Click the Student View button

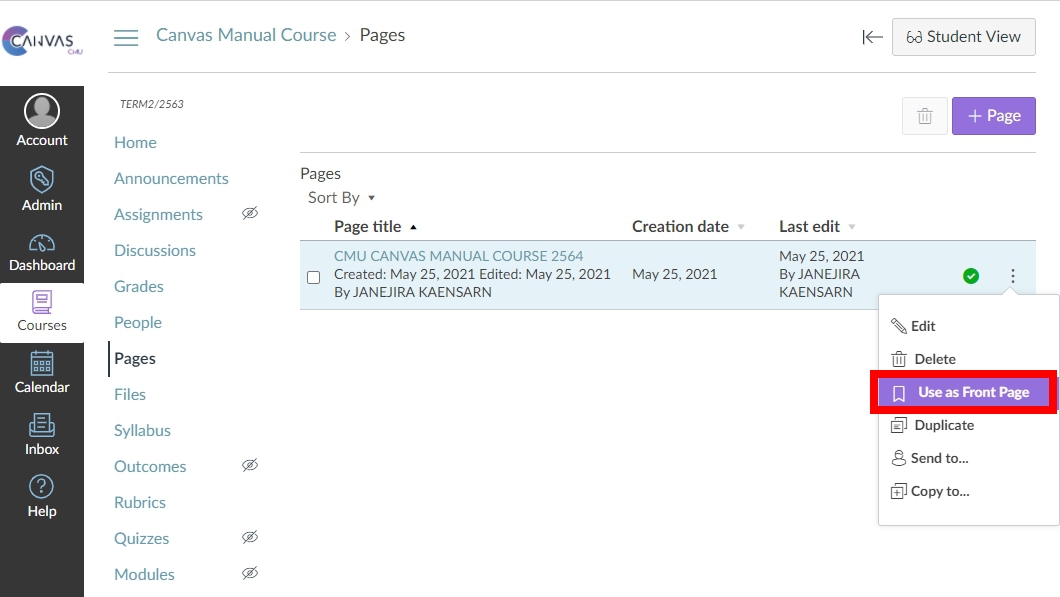point(963,37)
